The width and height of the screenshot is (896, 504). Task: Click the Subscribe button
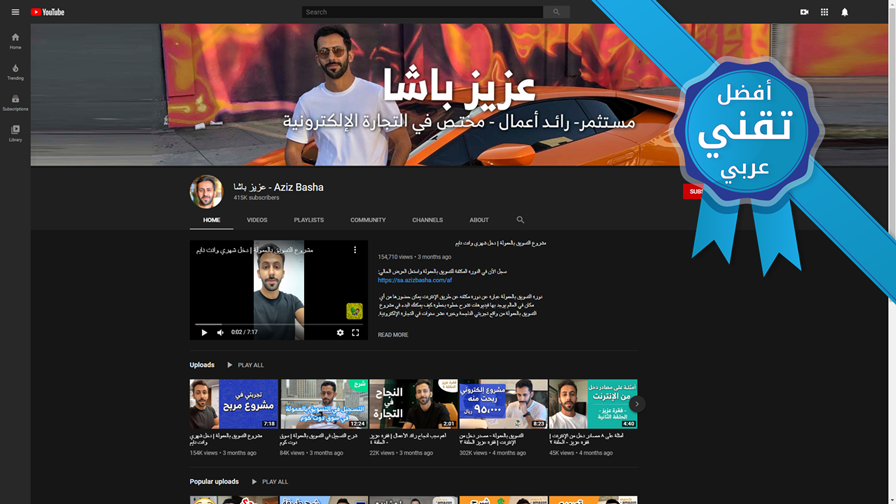coord(694,191)
